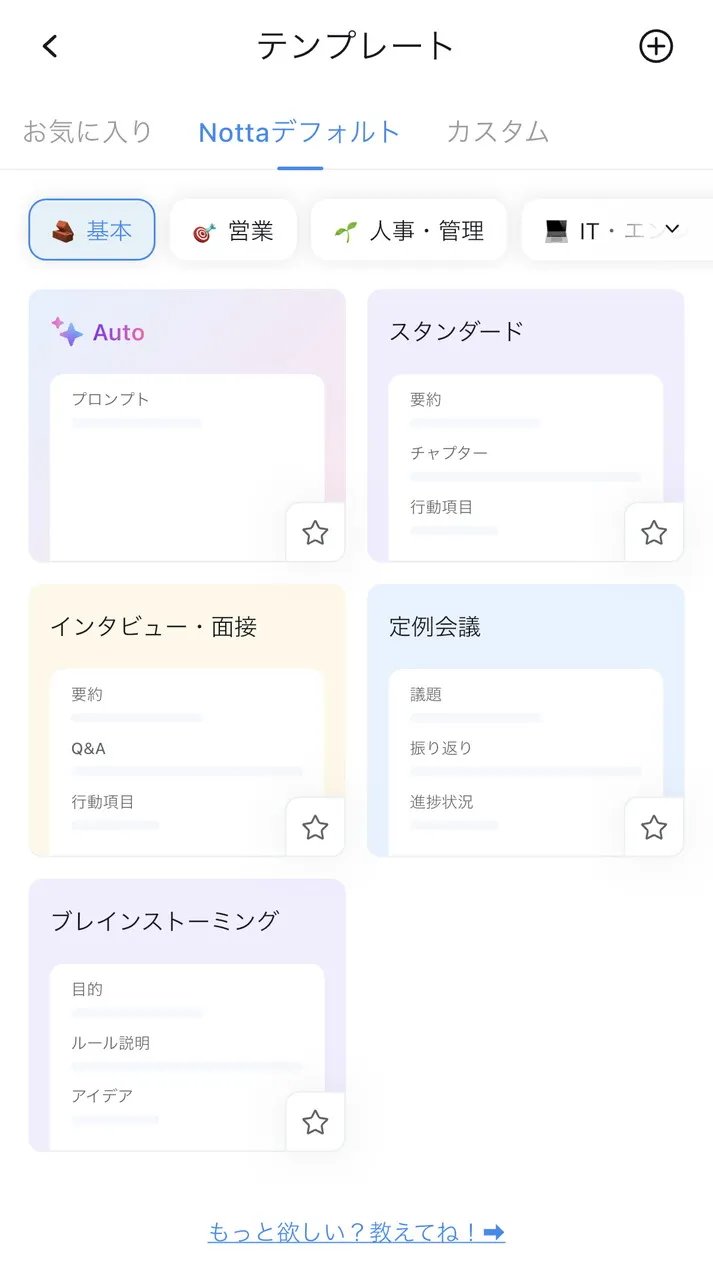Create a new template with the plus icon
Screen dimensions: 713x1280
coord(656,45)
